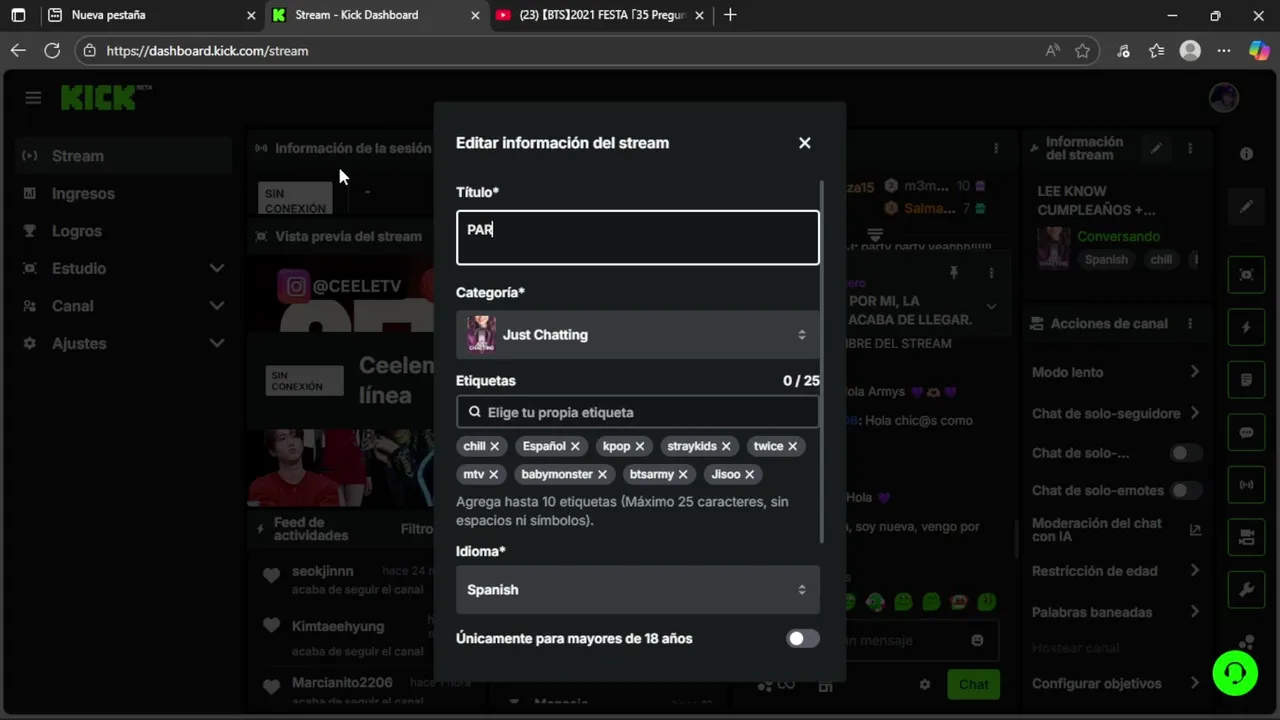Refresh the browser page
1280x720 pixels.
52,50
